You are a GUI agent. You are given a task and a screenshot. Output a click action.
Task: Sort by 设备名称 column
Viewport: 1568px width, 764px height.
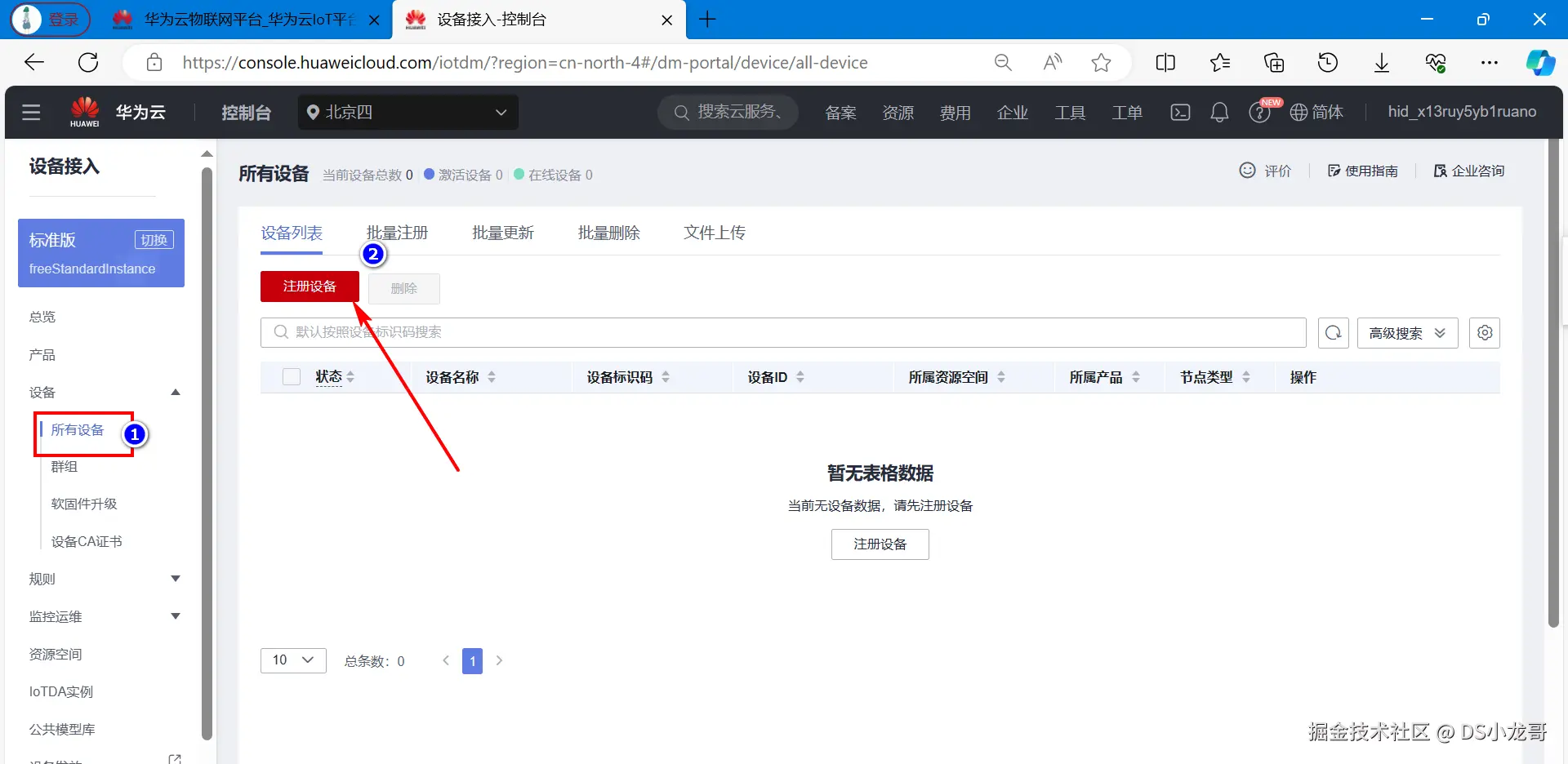point(492,377)
